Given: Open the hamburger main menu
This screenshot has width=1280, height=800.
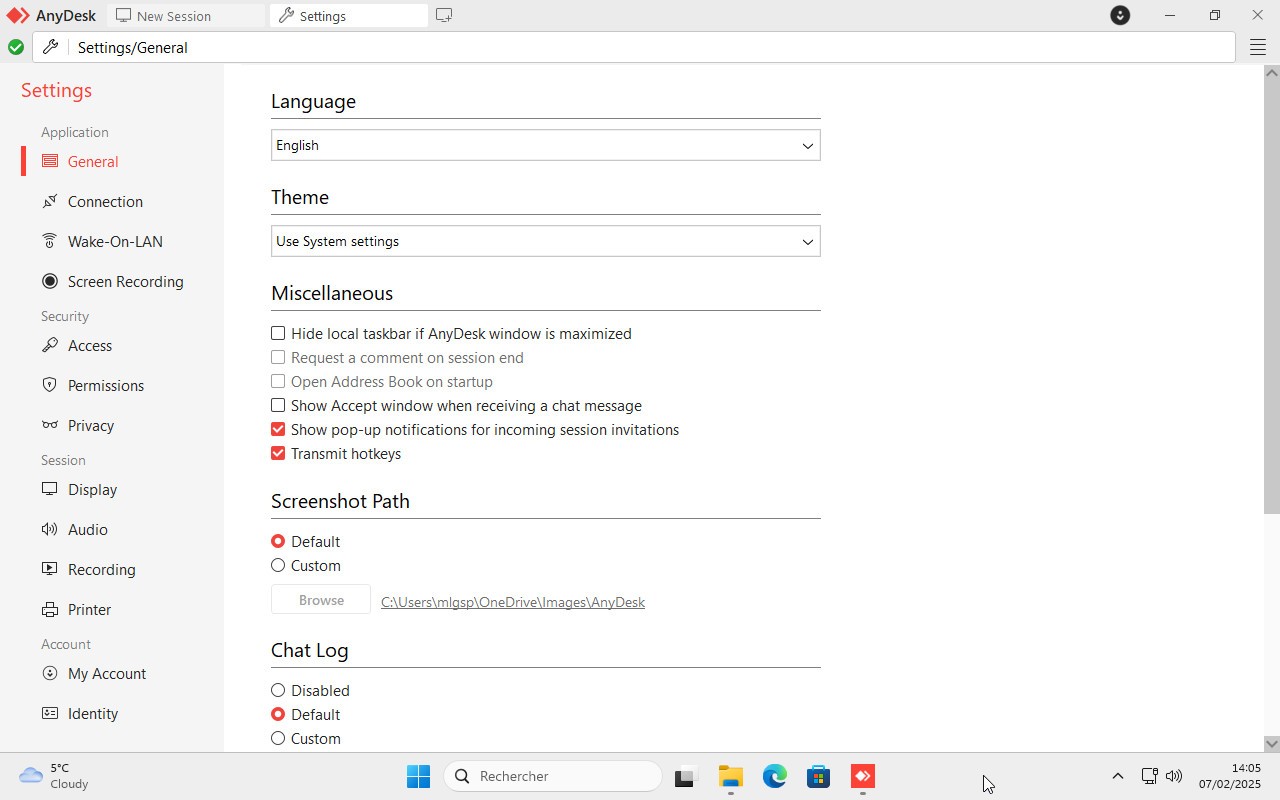Looking at the screenshot, I should (x=1258, y=47).
